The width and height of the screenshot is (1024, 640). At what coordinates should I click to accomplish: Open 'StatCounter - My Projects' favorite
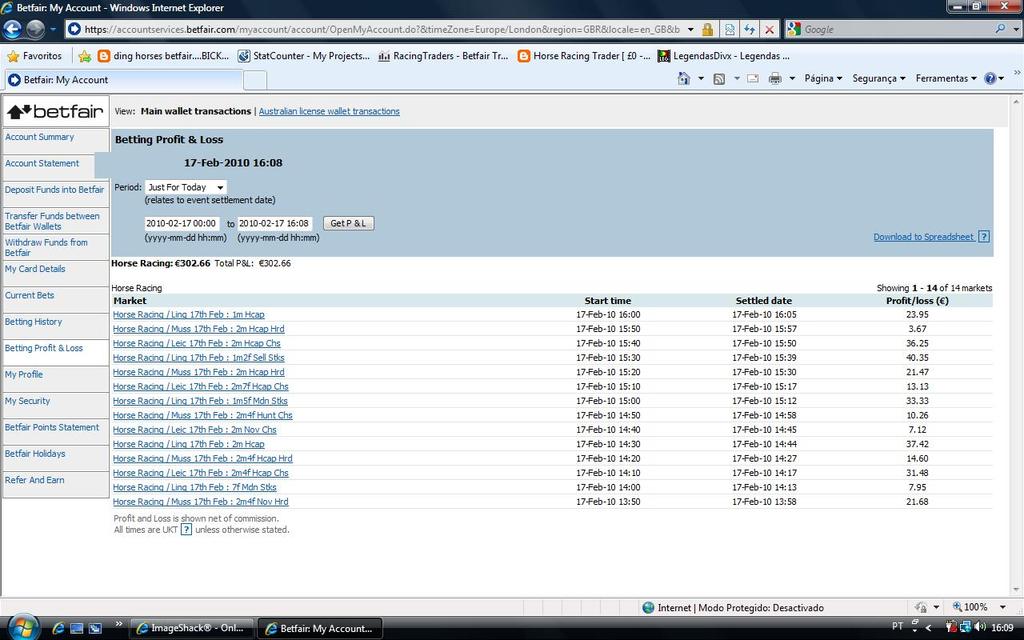(x=304, y=56)
